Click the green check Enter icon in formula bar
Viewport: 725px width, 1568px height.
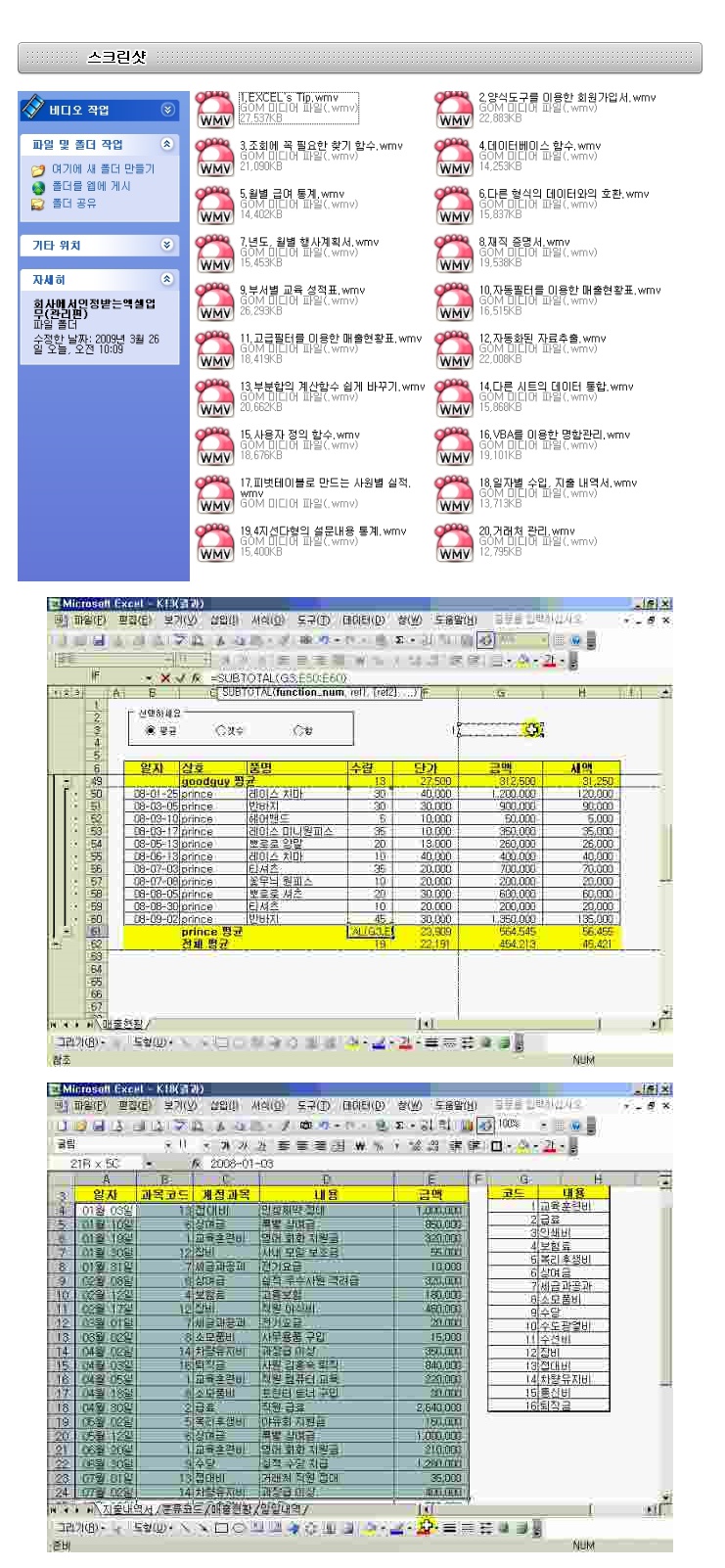[x=180, y=677]
